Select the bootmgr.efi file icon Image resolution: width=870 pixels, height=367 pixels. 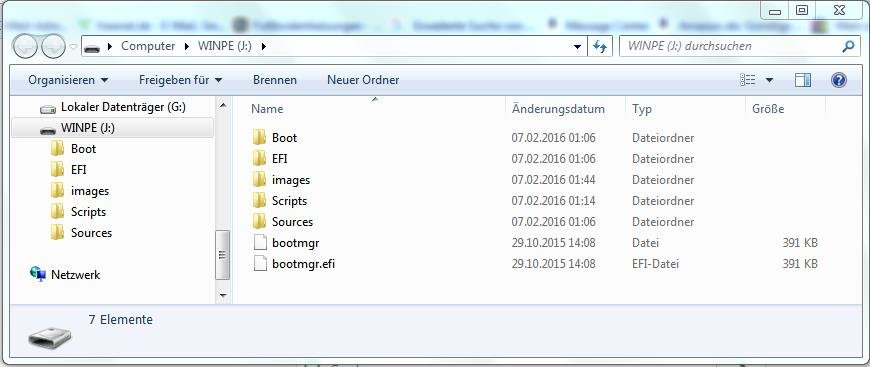tap(260, 263)
